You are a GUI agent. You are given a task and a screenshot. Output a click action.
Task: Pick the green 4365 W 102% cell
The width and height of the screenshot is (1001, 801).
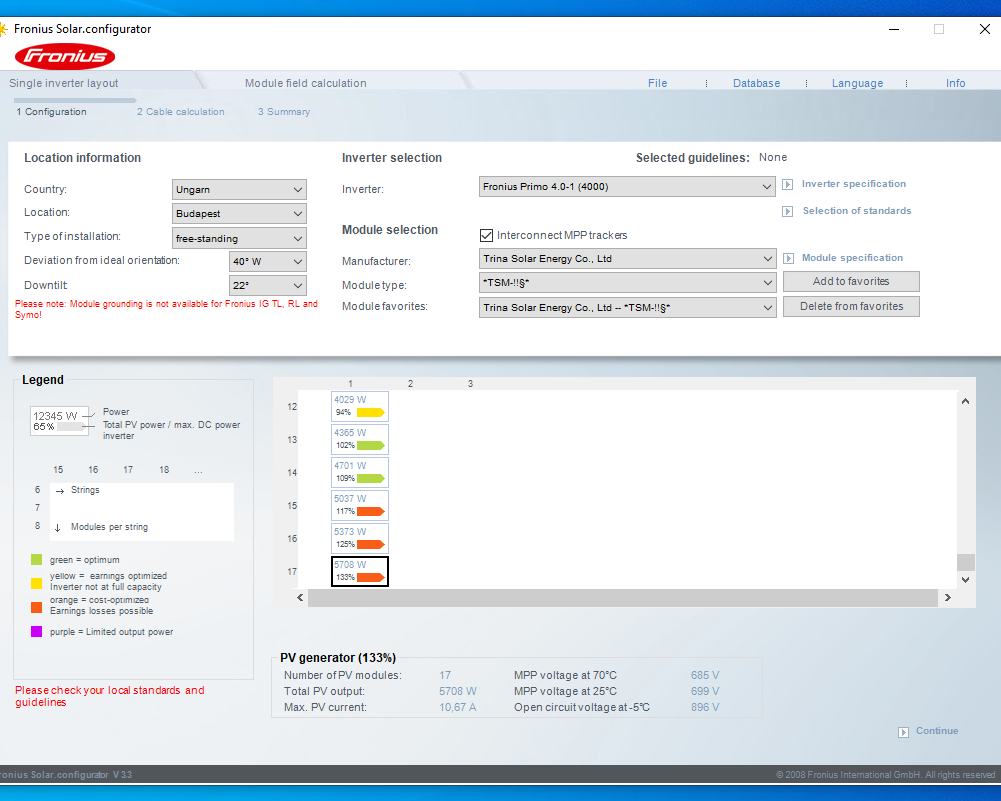pos(359,439)
